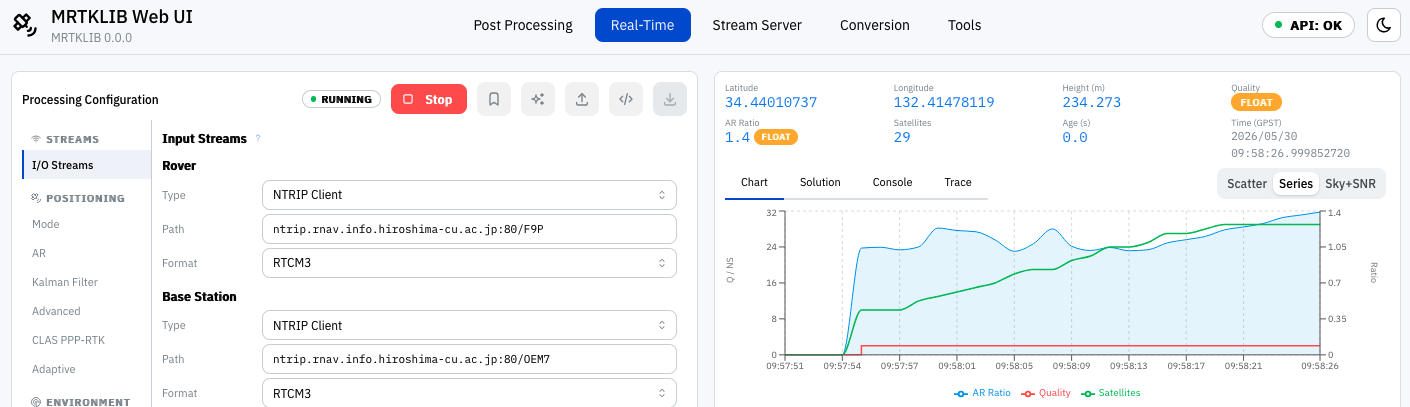Click the API: OK status indicator
Image resolution: width=1410 pixels, height=407 pixels.
(1308, 25)
